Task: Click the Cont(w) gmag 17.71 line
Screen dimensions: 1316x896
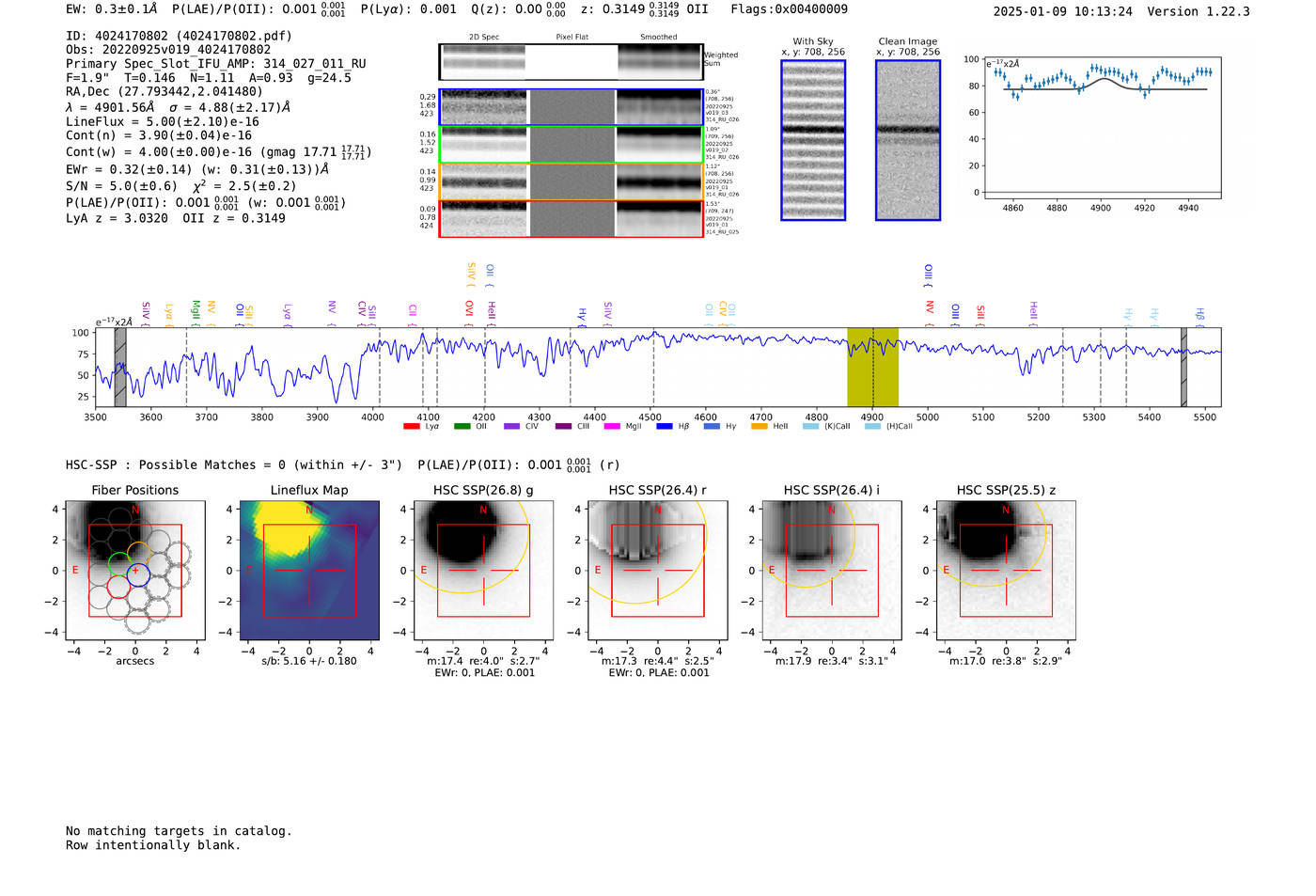Action: (219, 151)
